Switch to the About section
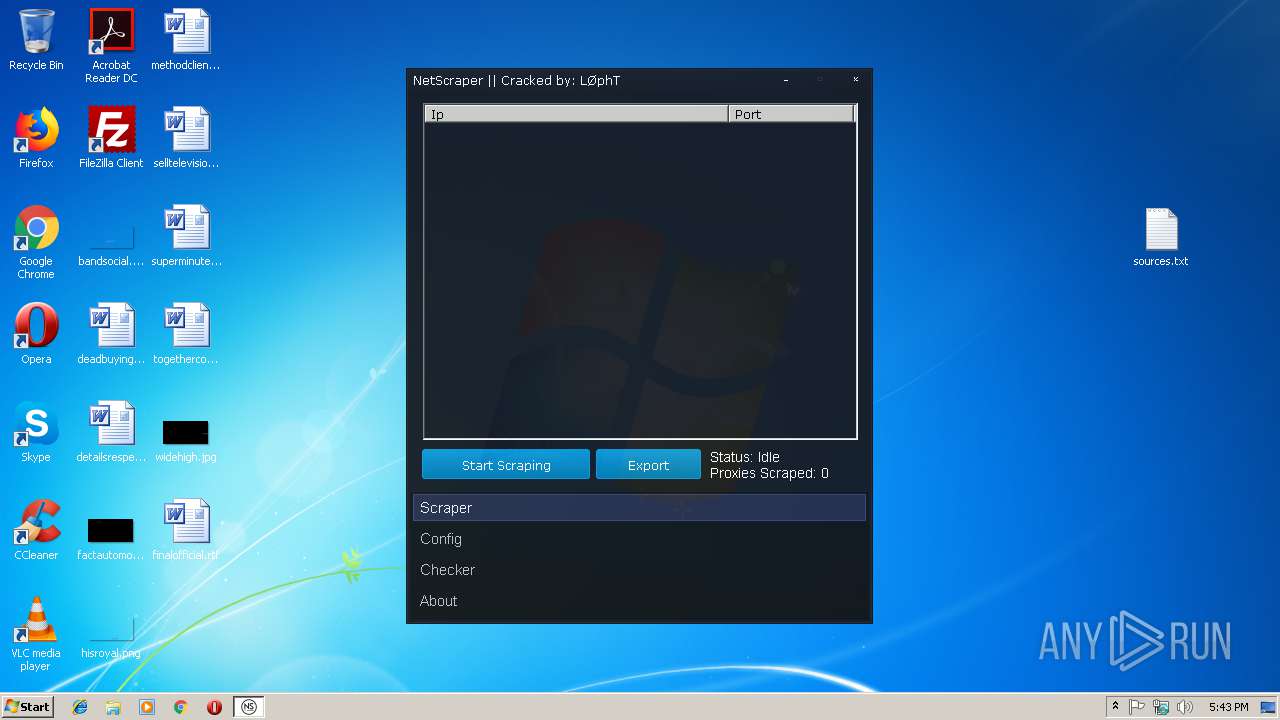The height and width of the screenshot is (720, 1280). (x=639, y=601)
